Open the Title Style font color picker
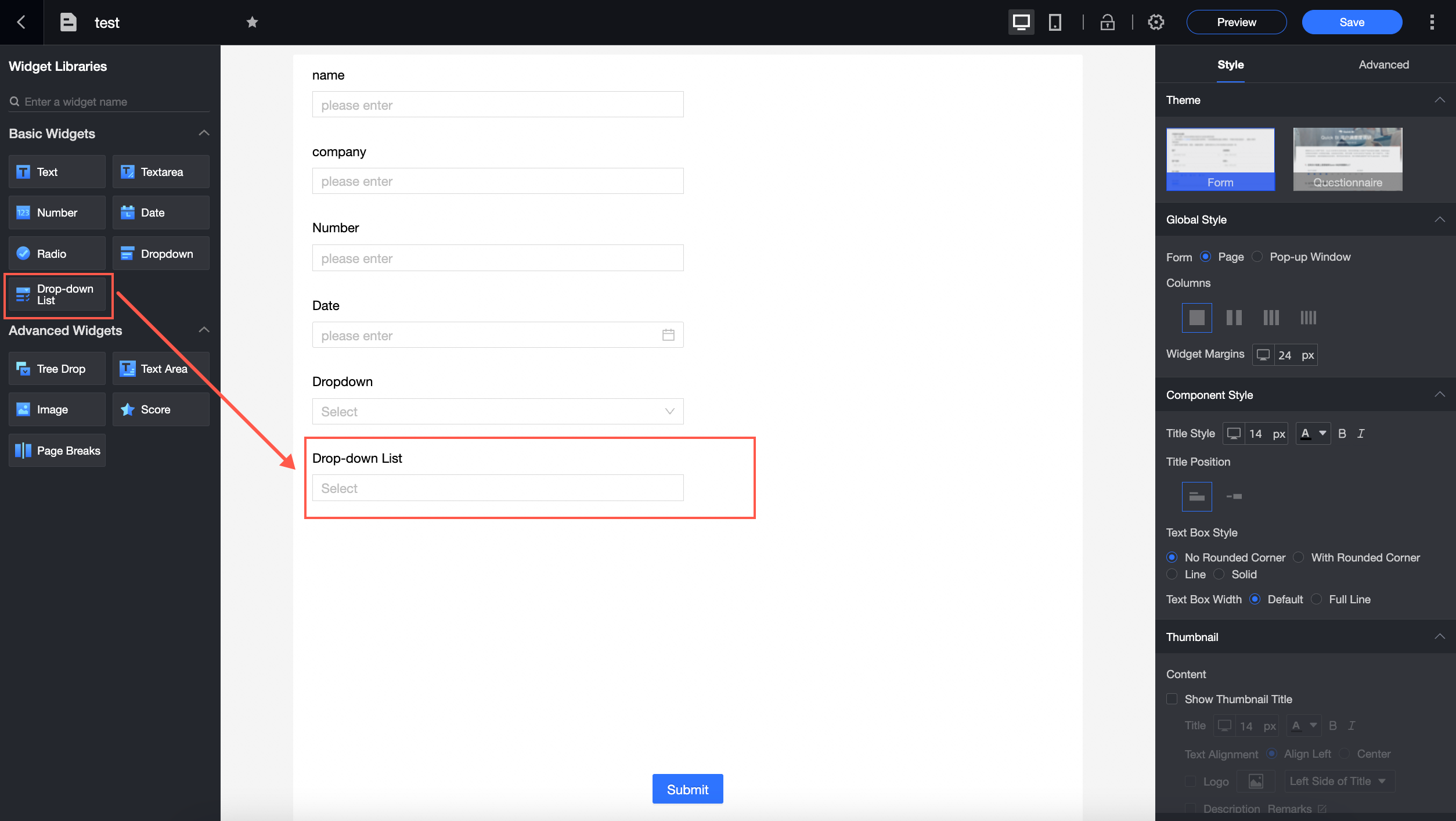The width and height of the screenshot is (1456, 821). (1313, 433)
